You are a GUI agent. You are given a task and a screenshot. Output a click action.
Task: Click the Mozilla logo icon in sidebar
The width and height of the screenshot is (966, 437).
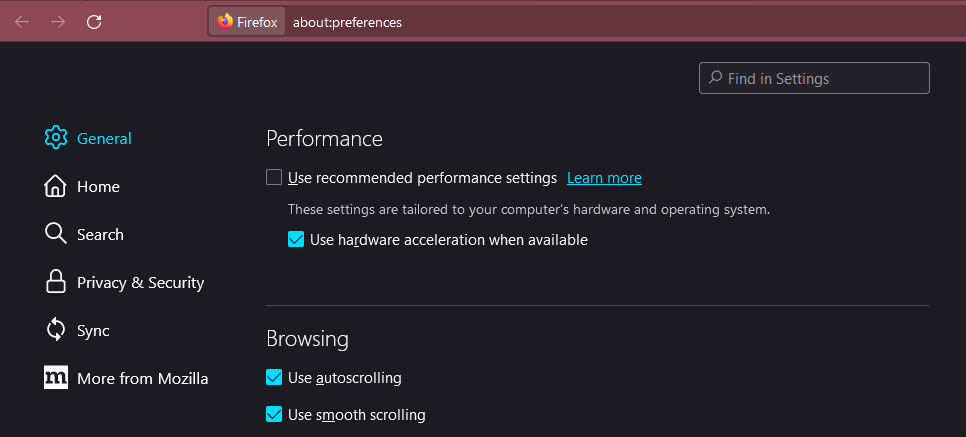coord(56,378)
